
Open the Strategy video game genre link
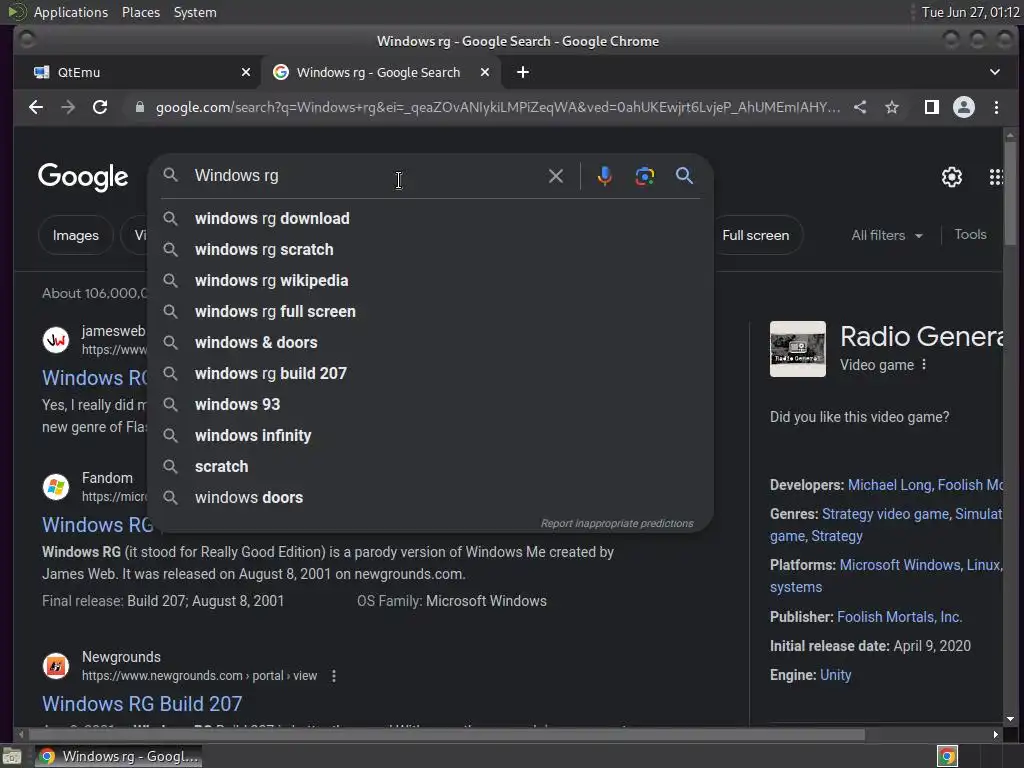click(x=885, y=514)
